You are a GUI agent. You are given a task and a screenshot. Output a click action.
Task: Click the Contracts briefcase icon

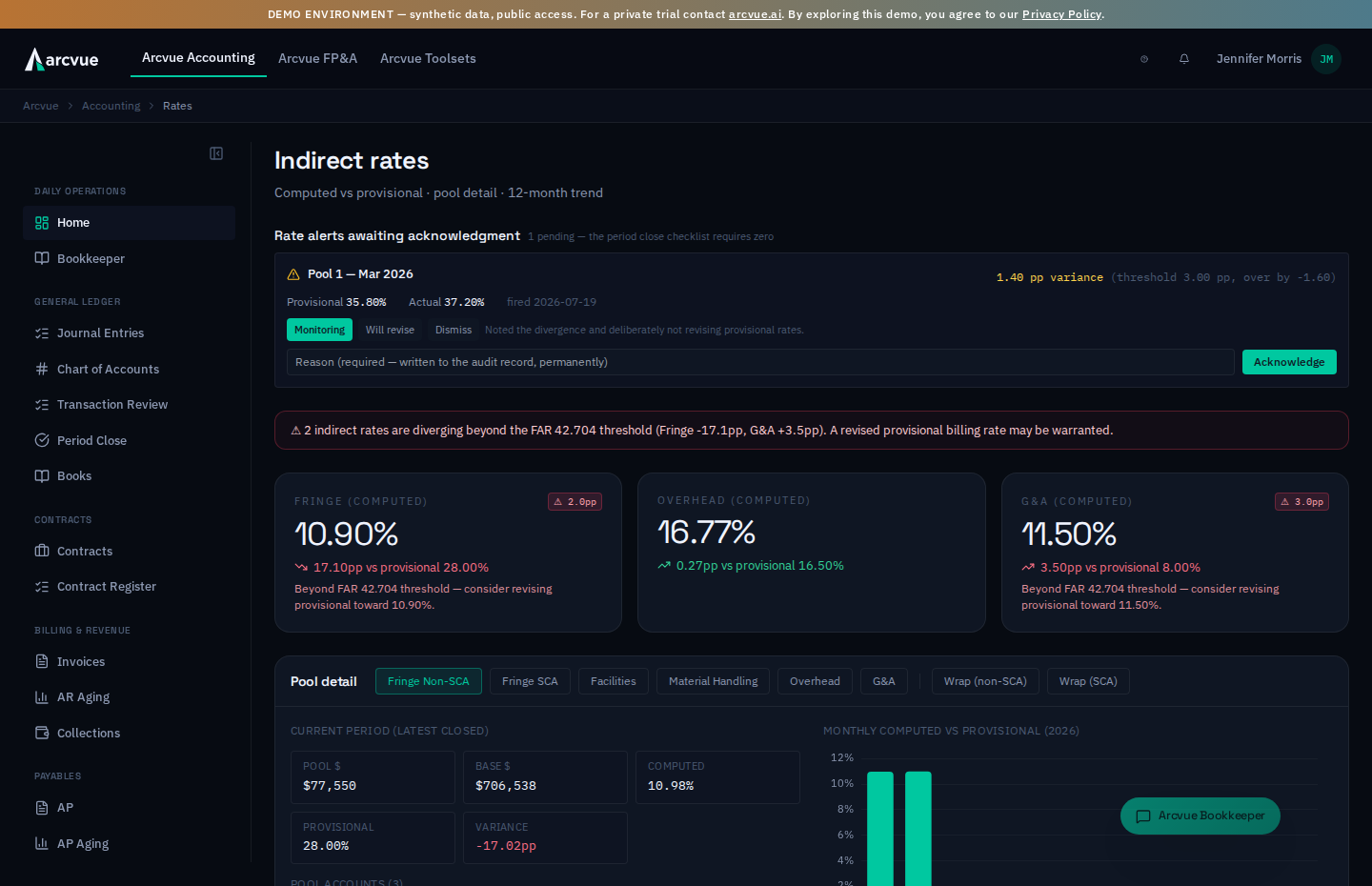click(42, 551)
